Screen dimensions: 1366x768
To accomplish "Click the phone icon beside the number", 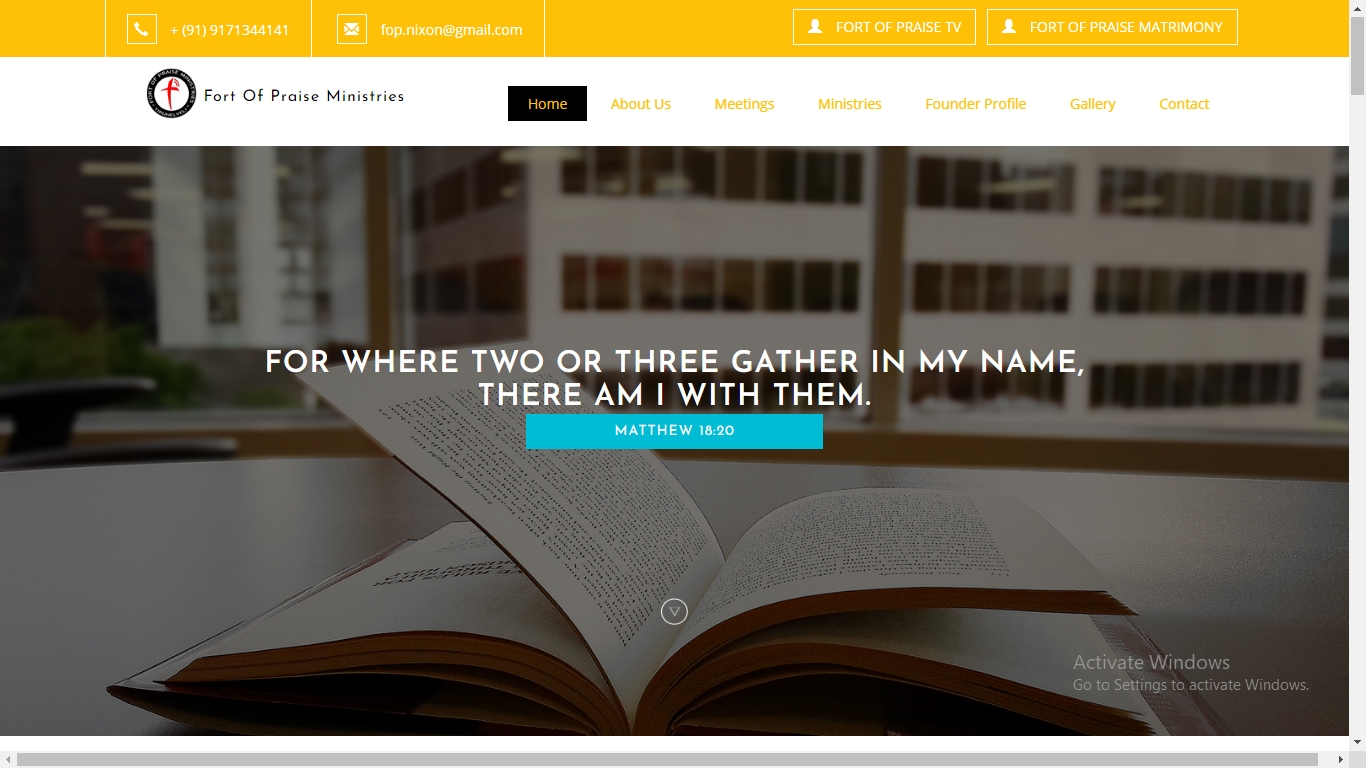I will 142,29.
